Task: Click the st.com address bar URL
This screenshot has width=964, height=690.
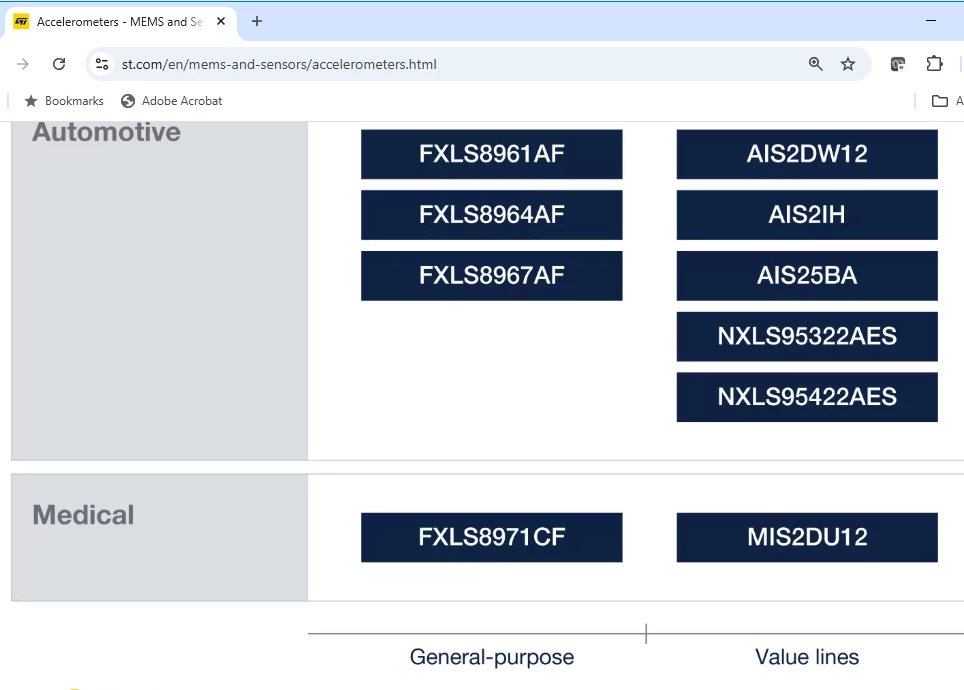Action: (x=279, y=64)
